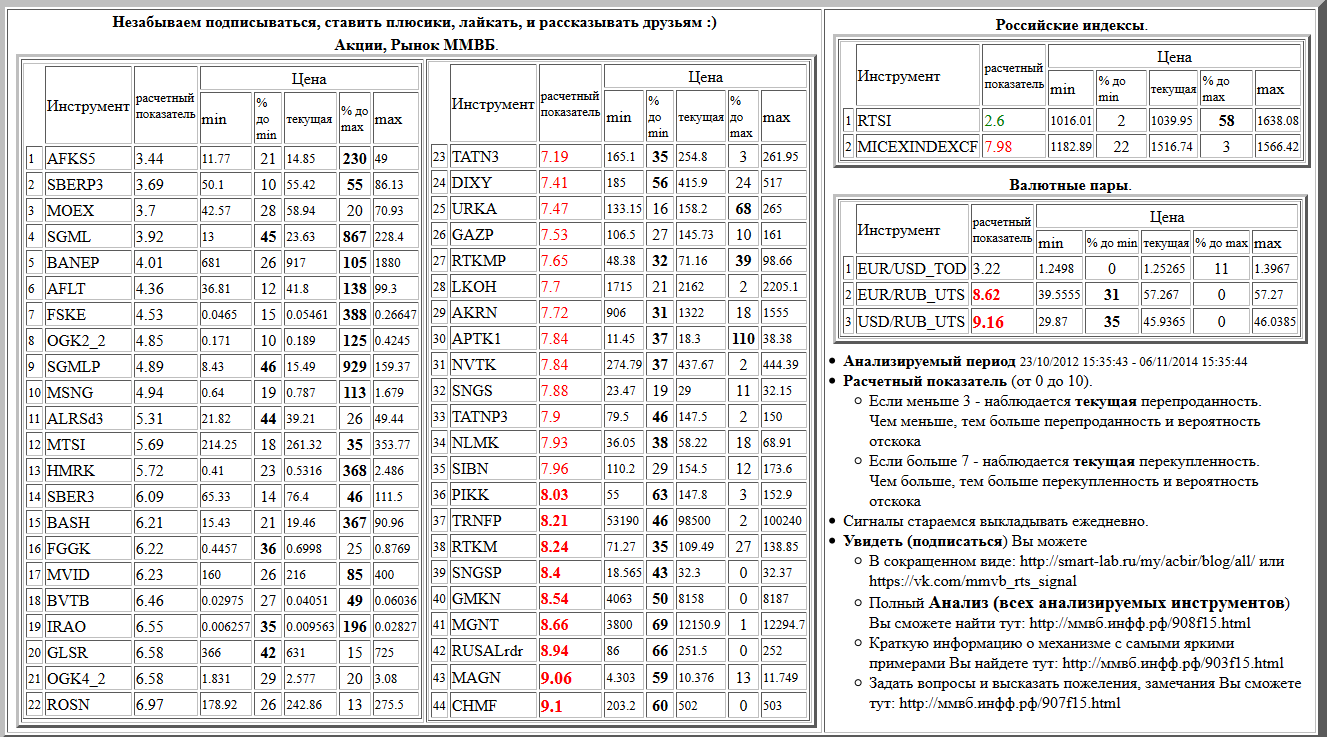The image size is (1328, 737).
Task: Click the 'Российские индексы' table heading
Action: (1072, 25)
